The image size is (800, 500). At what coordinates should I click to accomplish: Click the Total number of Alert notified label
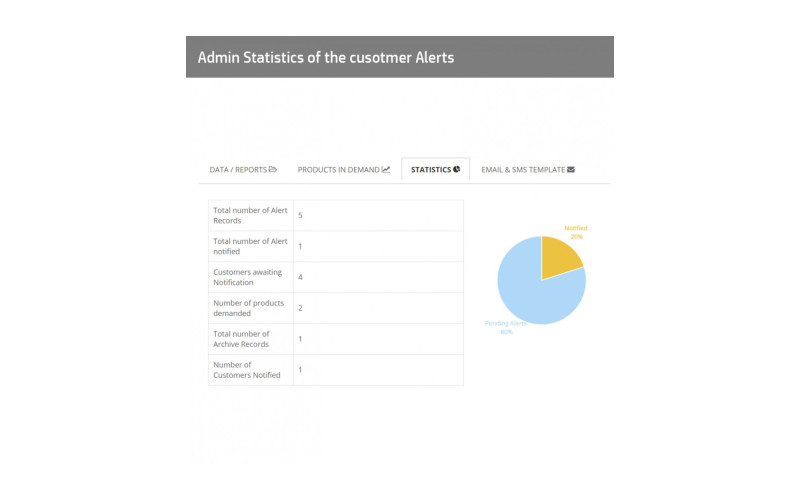click(x=250, y=246)
